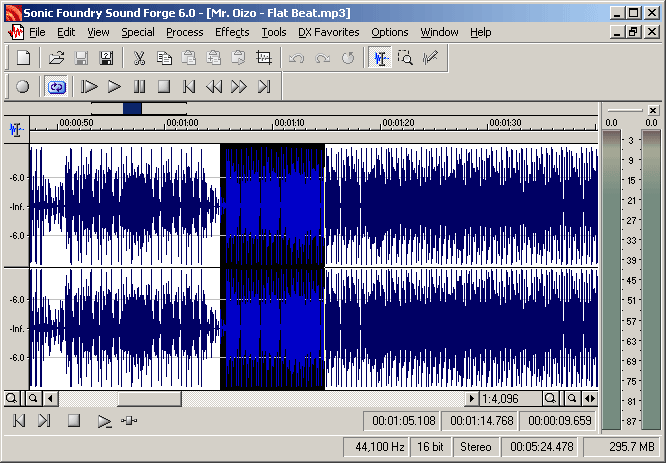666x463 pixels.
Task: Click the Redo arrow icon
Action: [x=322, y=58]
